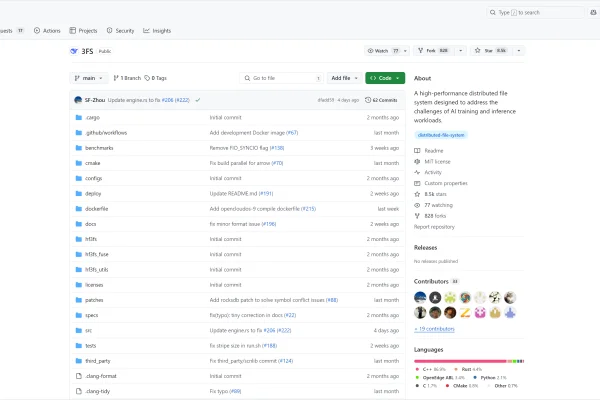Open the Insights tab

pyautogui.click(x=157, y=31)
